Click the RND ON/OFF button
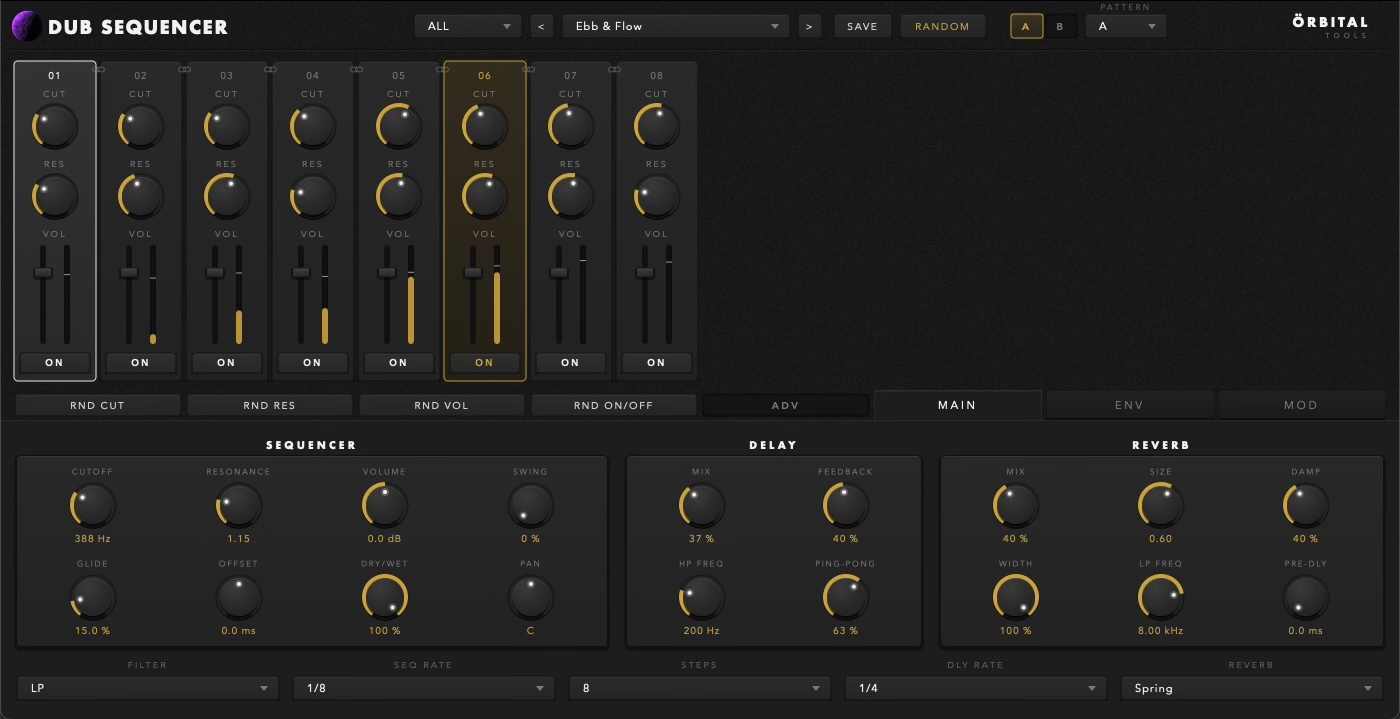Image resolution: width=1400 pixels, height=719 pixels. [x=614, y=405]
